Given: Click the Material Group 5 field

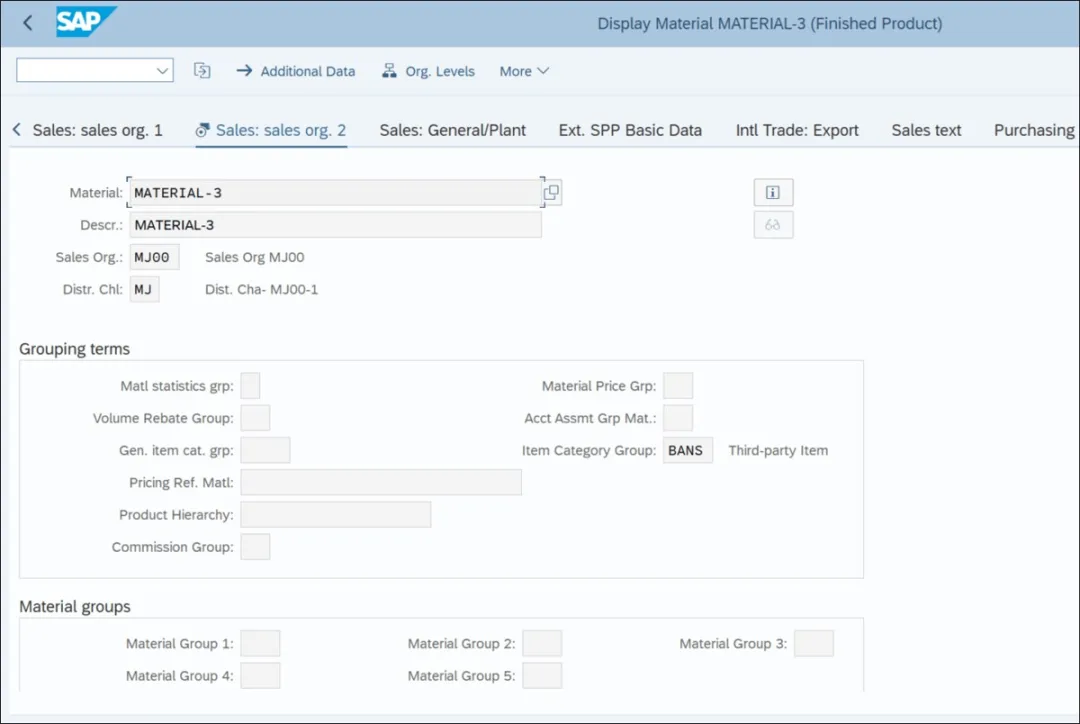Looking at the screenshot, I should [x=542, y=676].
